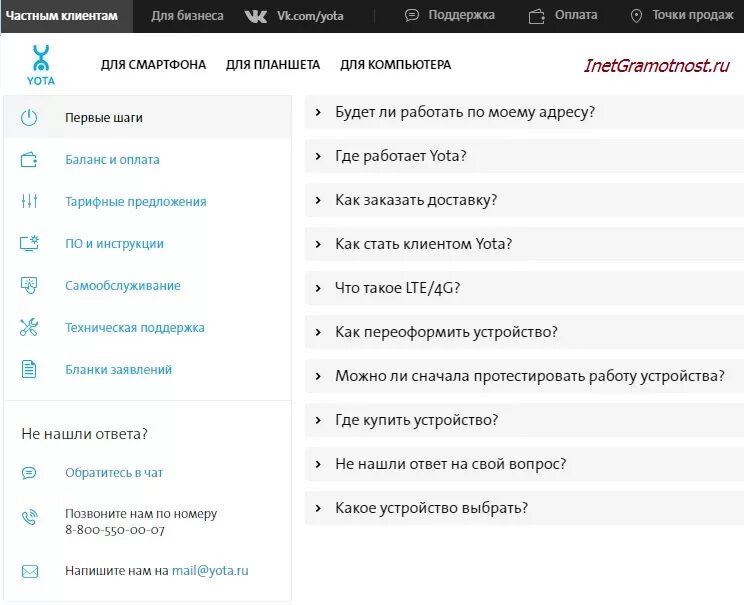Open the Тарифные предложения section
The height and width of the screenshot is (605, 744).
coord(136,202)
